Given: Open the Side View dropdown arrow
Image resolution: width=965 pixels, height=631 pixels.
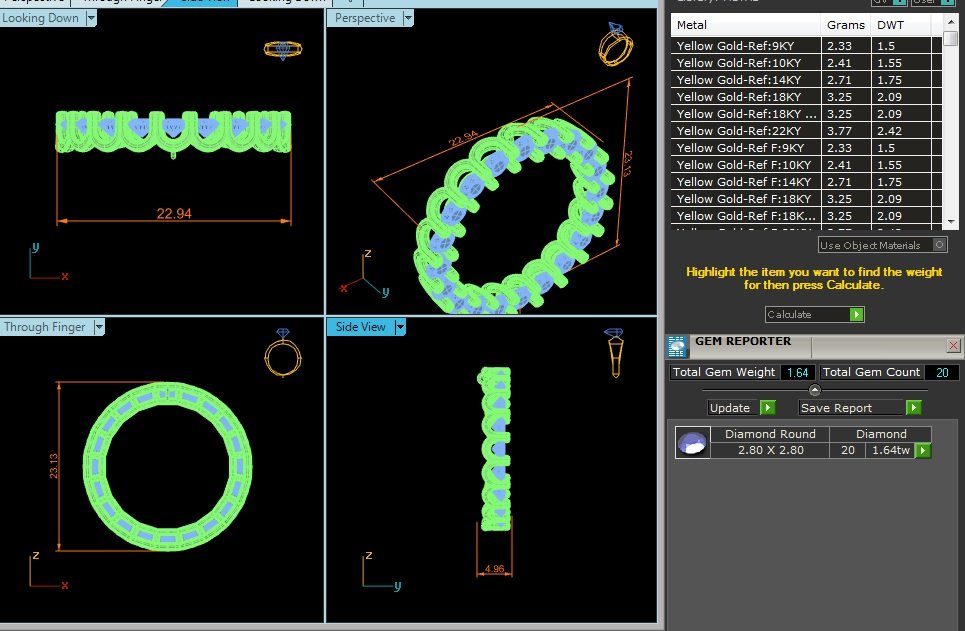Looking at the screenshot, I should pos(400,327).
